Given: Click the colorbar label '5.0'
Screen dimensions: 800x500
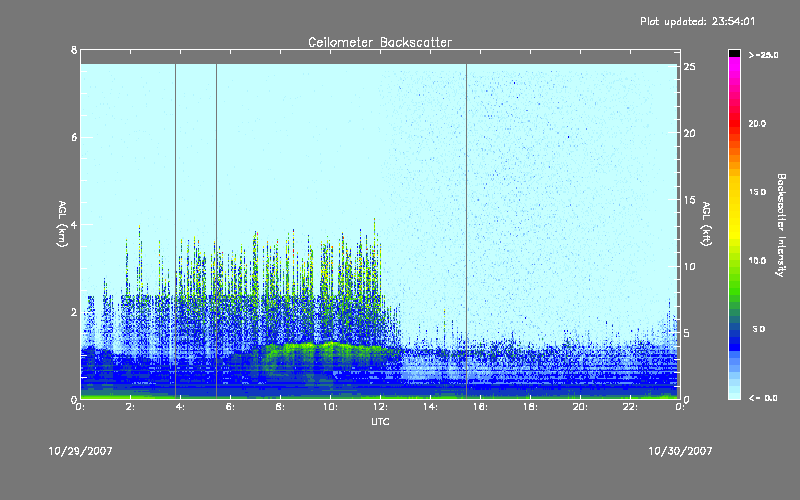Looking at the screenshot, I should (x=759, y=329).
